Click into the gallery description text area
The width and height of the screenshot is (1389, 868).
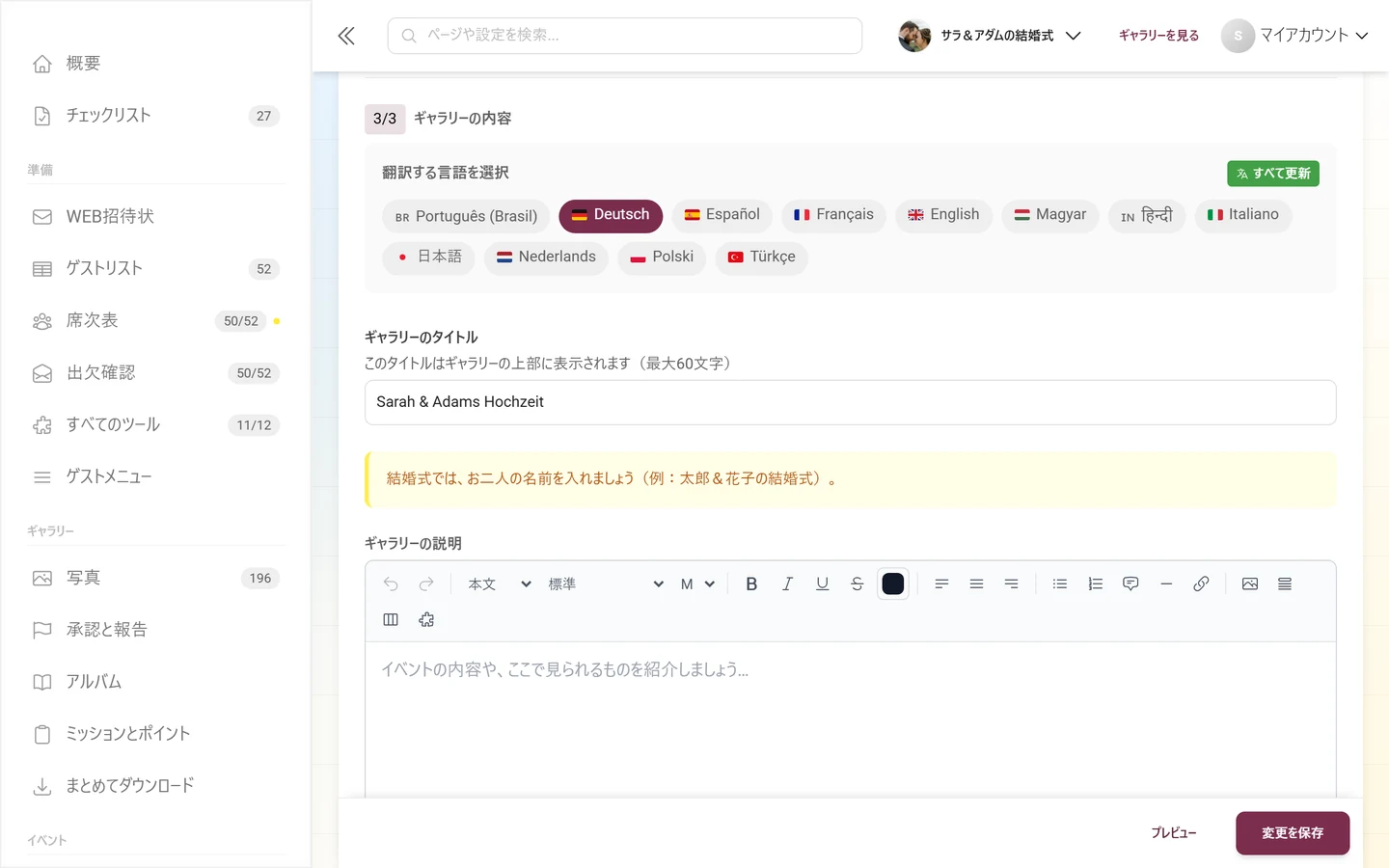pyautogui.click(x=850, y=719)
